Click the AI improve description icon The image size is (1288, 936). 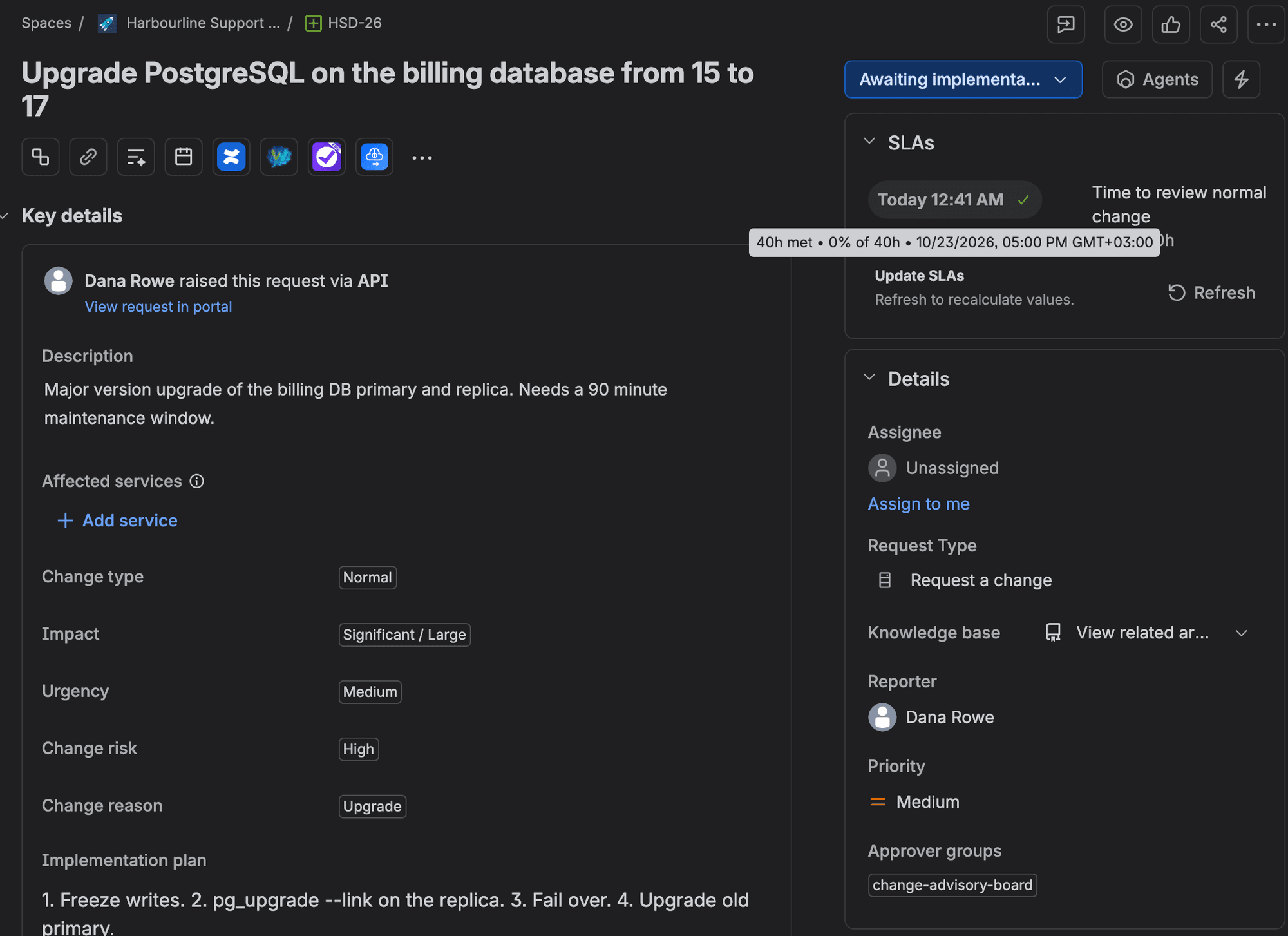tap(136, 157)
